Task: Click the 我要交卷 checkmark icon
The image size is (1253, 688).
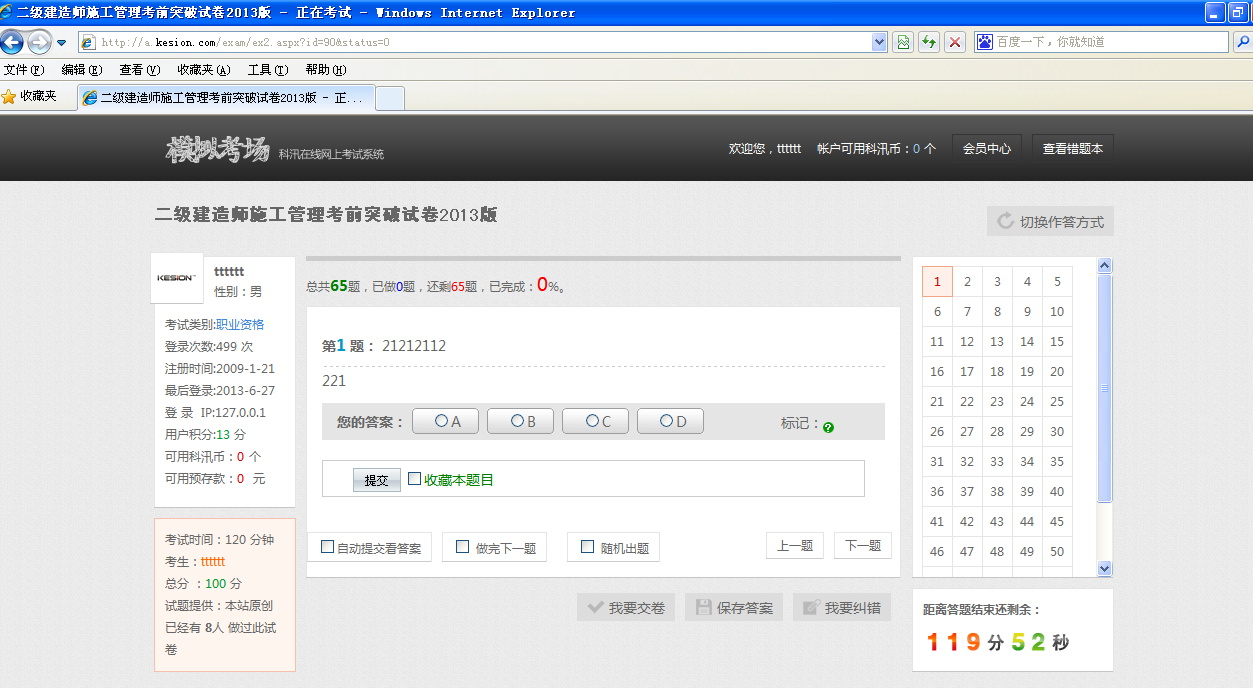Action: click(595, 607)
